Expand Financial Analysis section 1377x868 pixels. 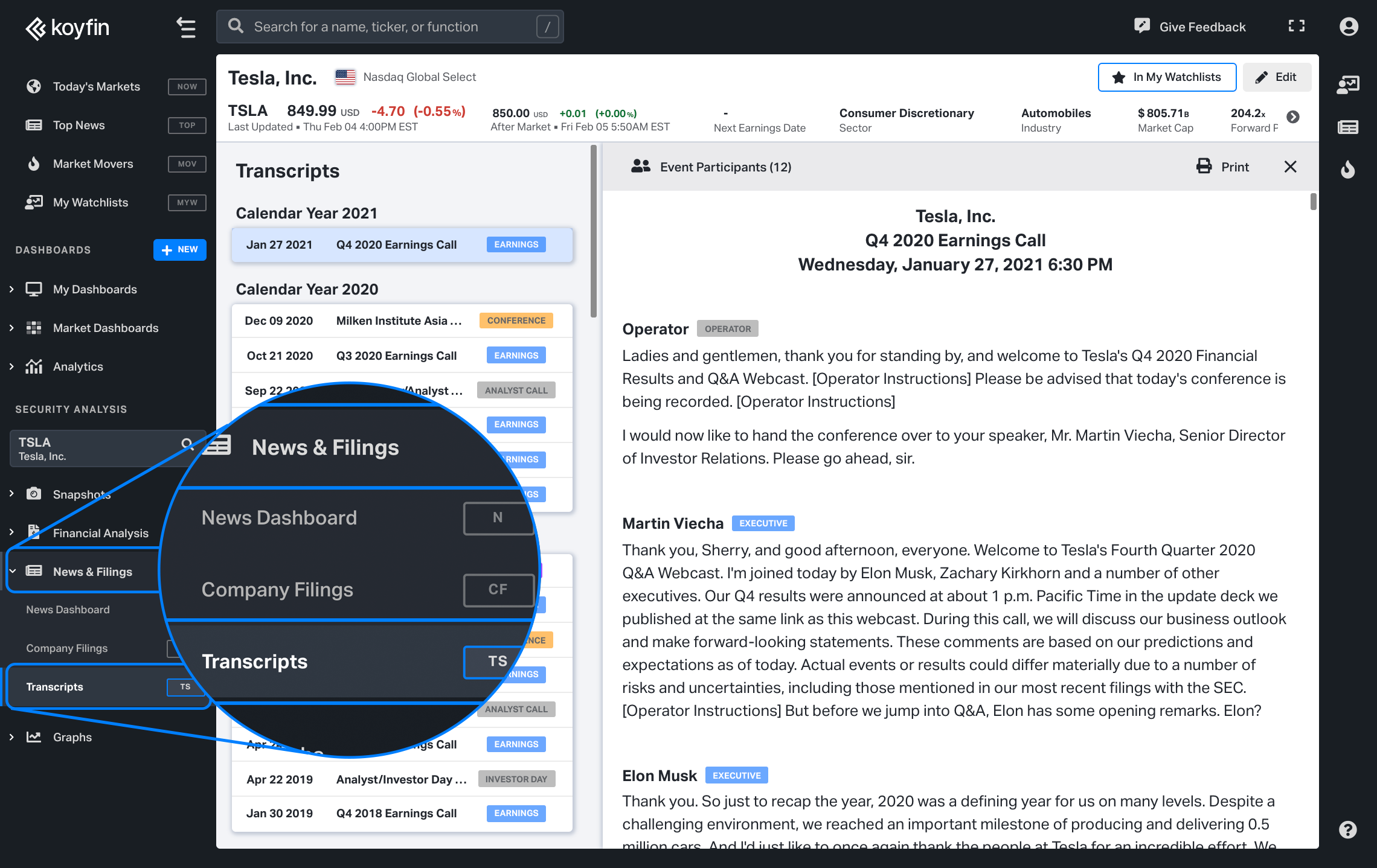tap(11, 532)
